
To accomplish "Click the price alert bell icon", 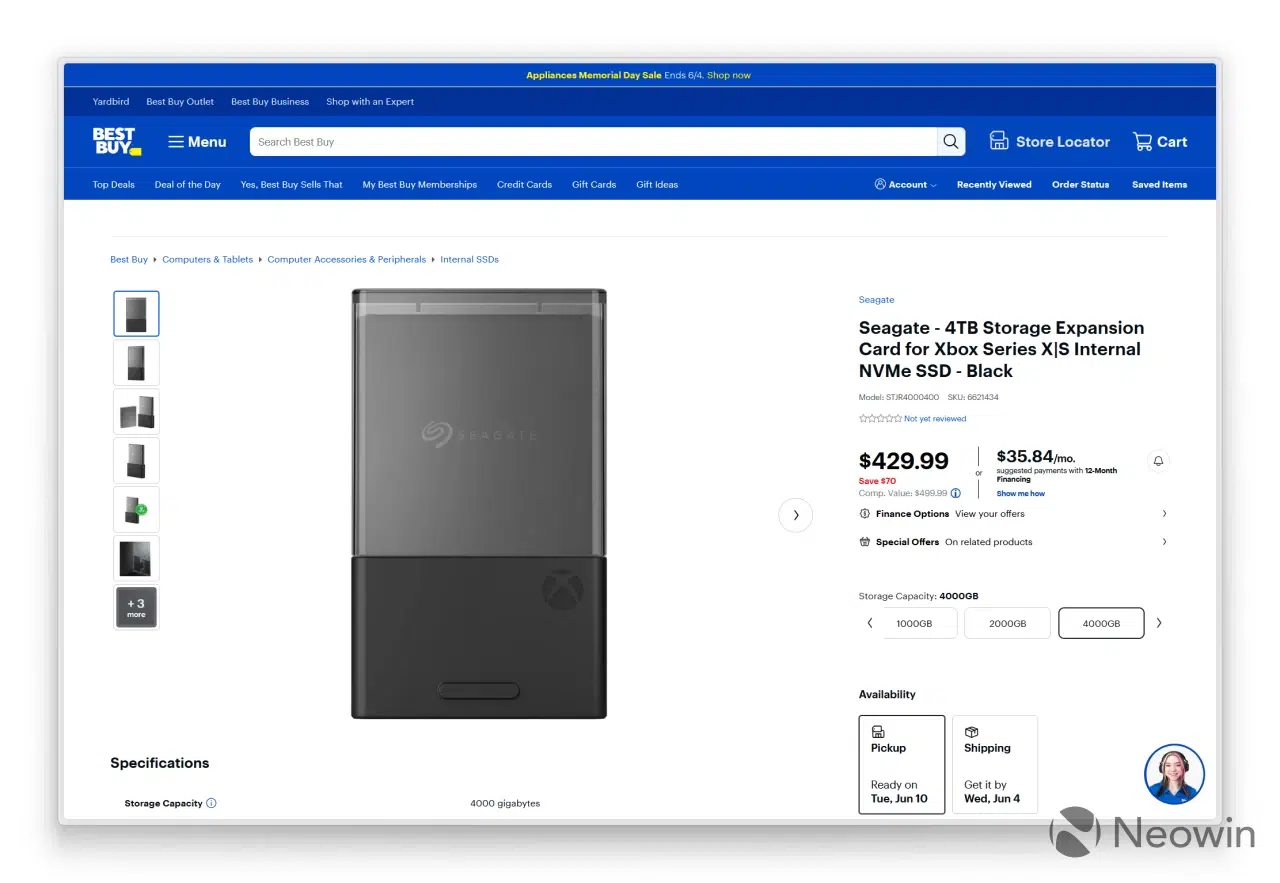I will 1158,461.
